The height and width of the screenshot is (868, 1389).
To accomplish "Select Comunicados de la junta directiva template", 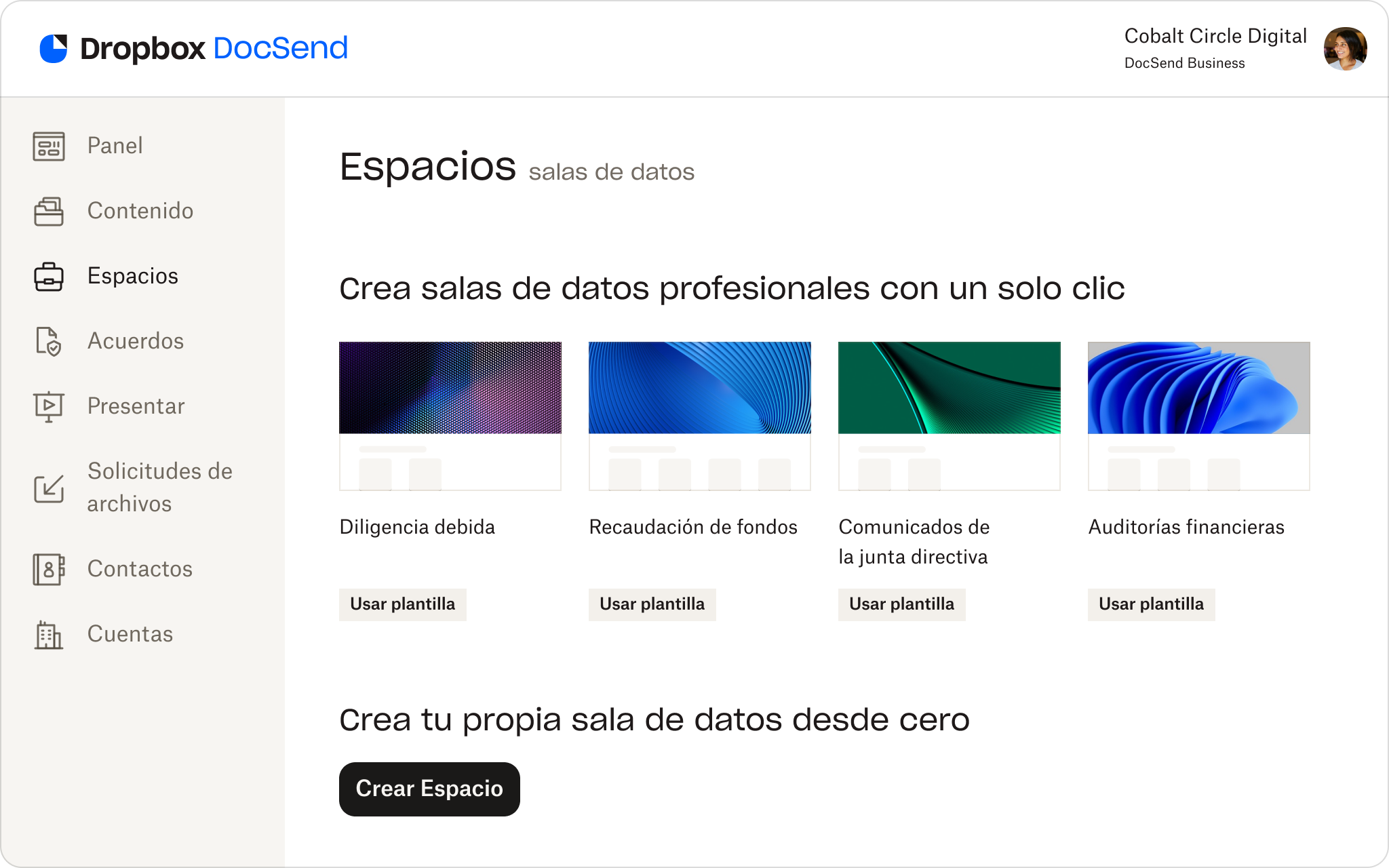I will click(x=899, y=604).
